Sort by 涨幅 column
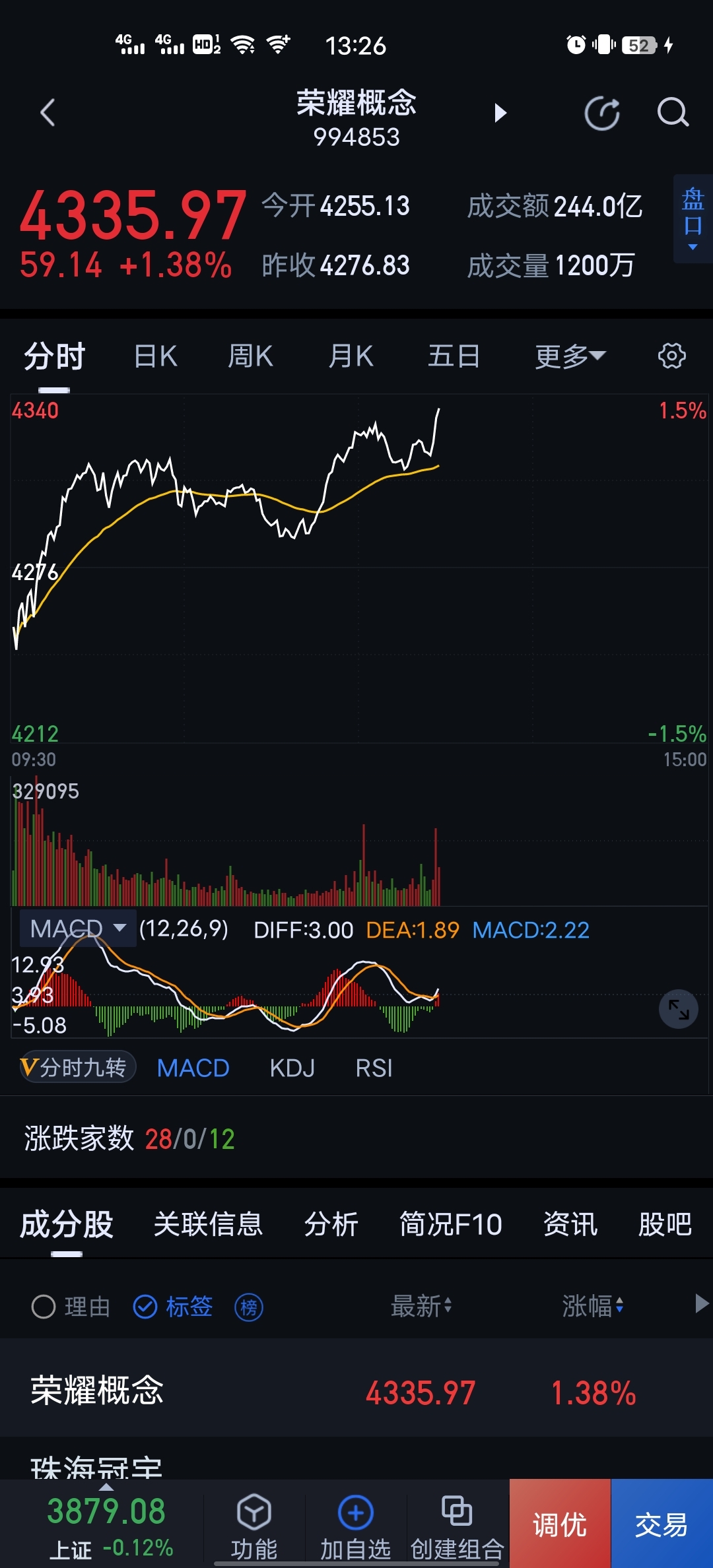 tap(593, 1306)
